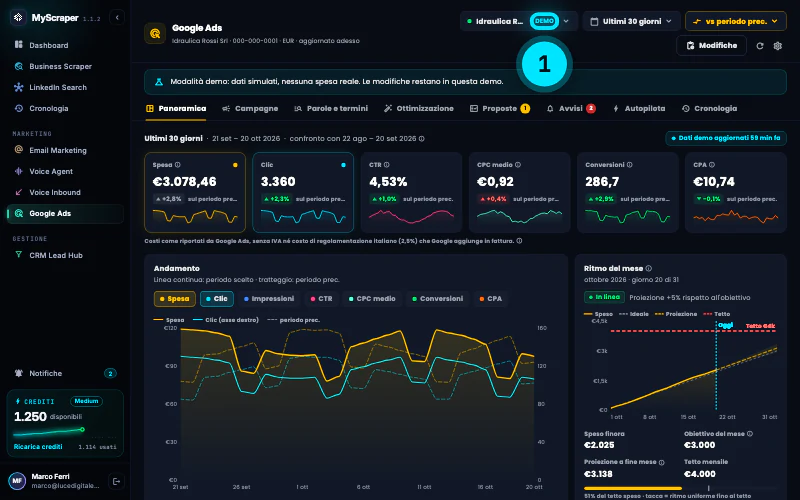800x500 pixels.
Task: Click the Notifiche count badge
Action: pos(110,373)
